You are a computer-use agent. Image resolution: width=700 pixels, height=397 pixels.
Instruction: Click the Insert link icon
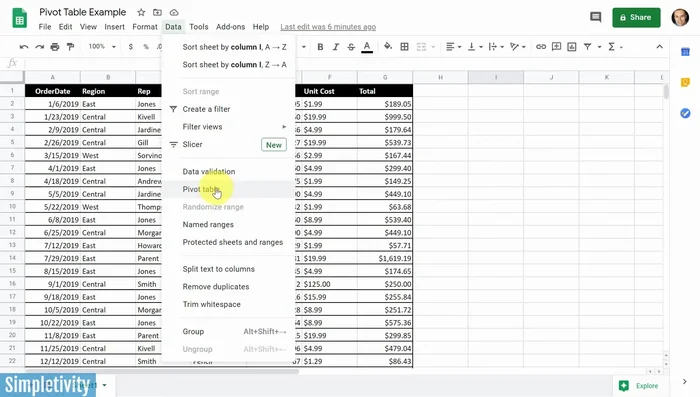pos(541,46)
